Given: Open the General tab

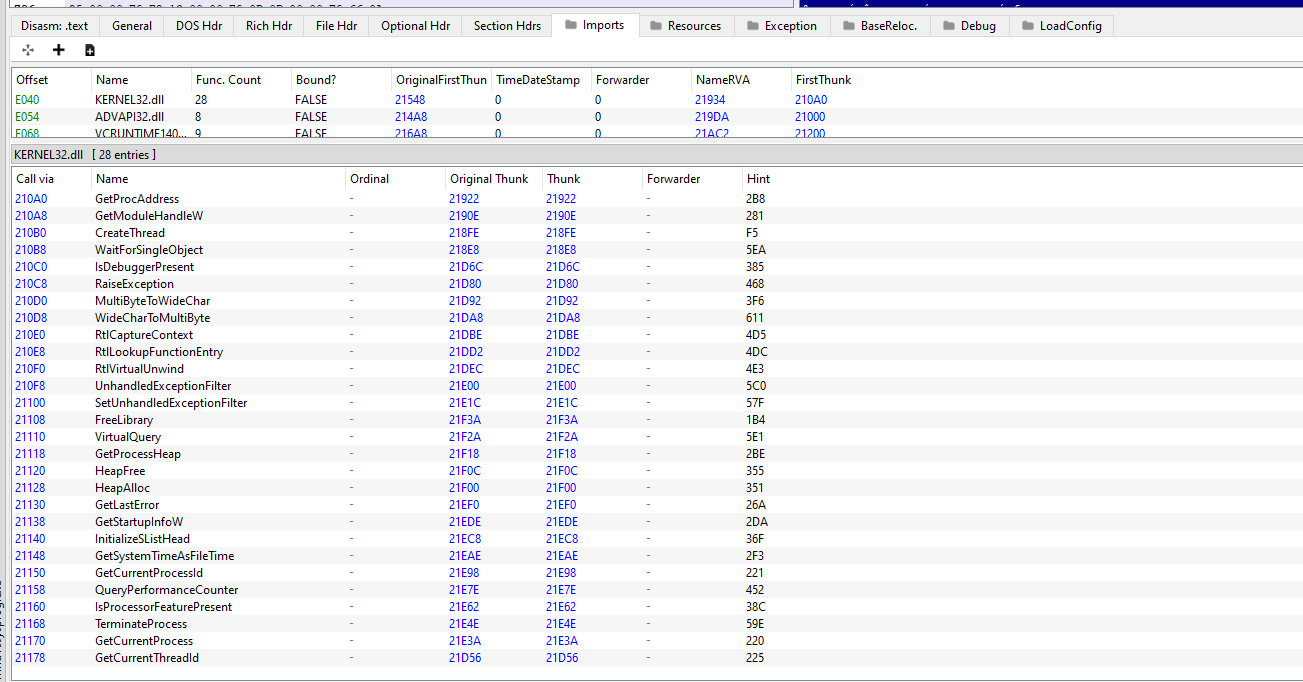Looking at the screenshot, I should [x=132, y=26].
